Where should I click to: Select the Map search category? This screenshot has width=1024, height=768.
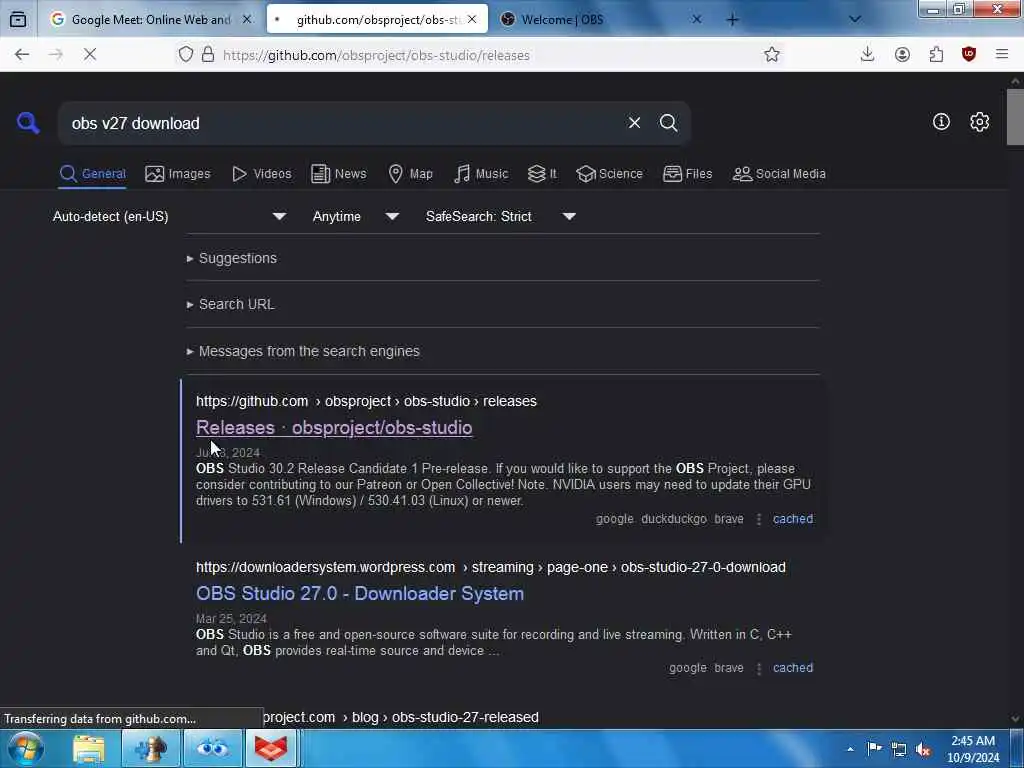click(x=410, y=174)
